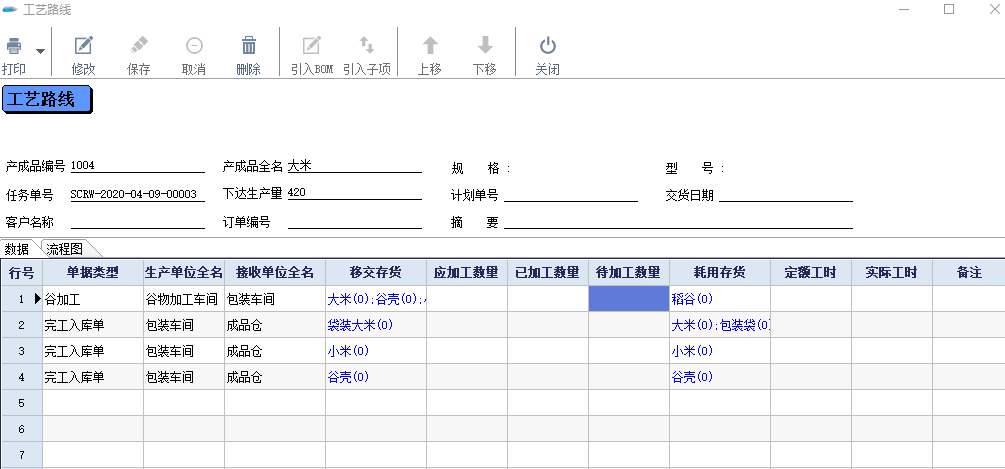Viewport: 1005px width, 469px height.
Task: Click the Print (打印) toolbar icon
Action: click(14, 47)
